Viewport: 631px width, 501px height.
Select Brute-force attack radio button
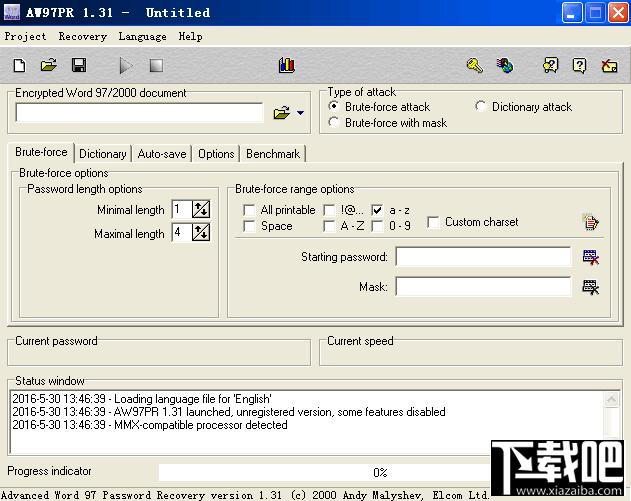[334, 107]
